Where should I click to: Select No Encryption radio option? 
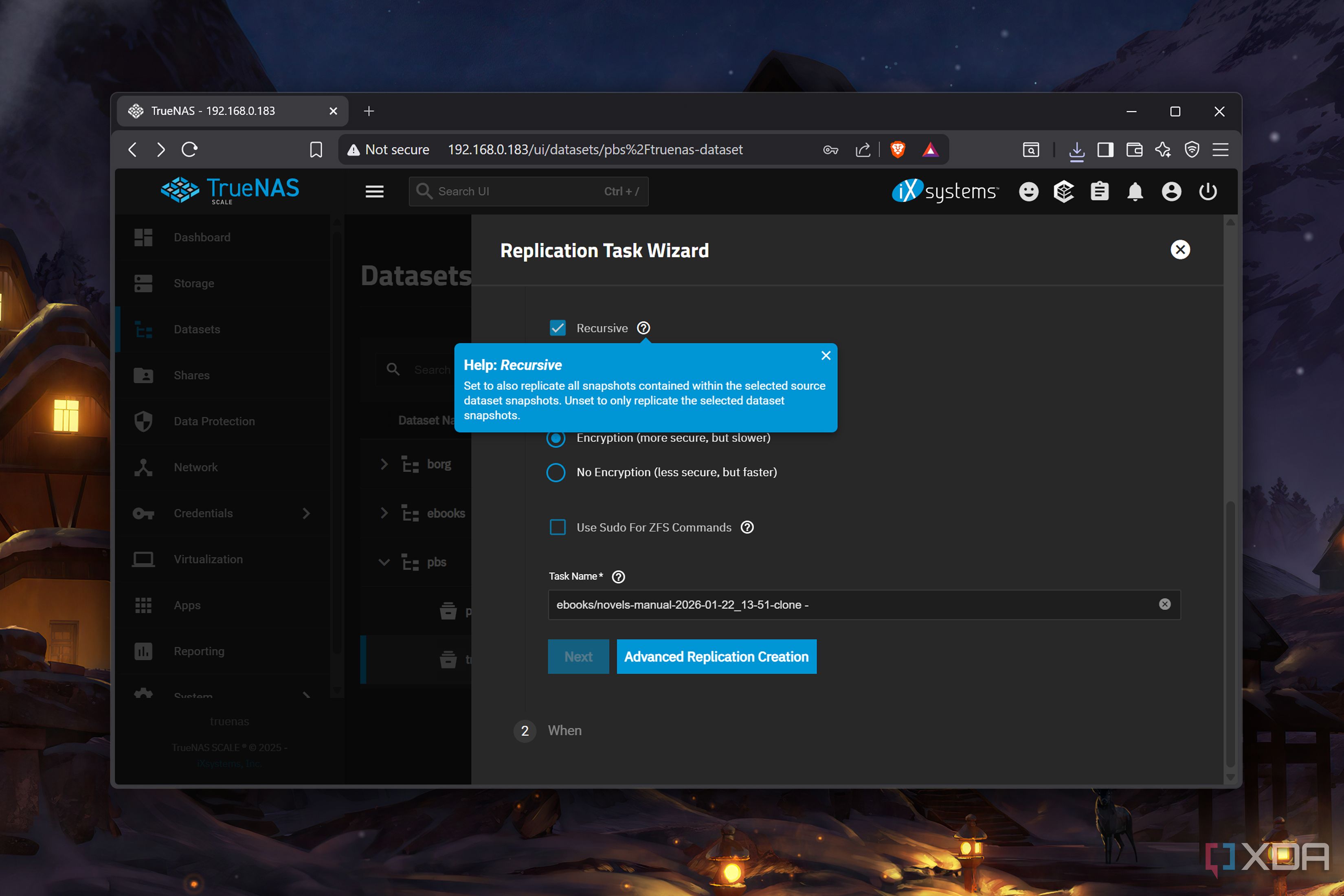556,472
